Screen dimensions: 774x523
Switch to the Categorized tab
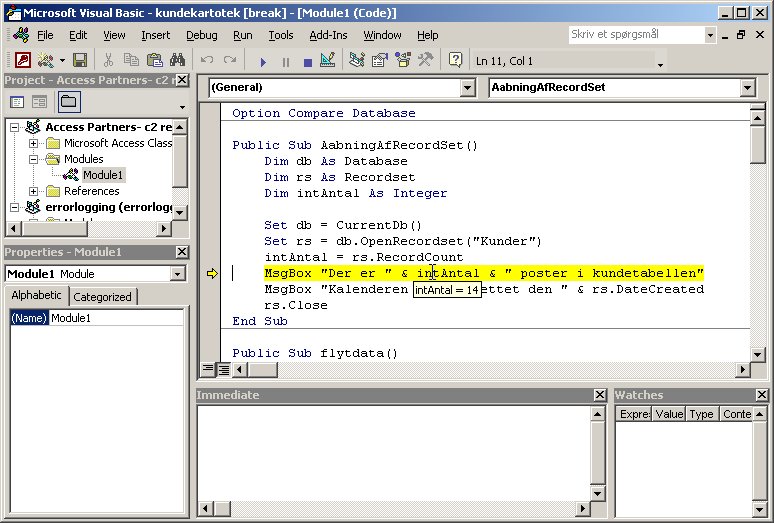(x=102, y=296)
